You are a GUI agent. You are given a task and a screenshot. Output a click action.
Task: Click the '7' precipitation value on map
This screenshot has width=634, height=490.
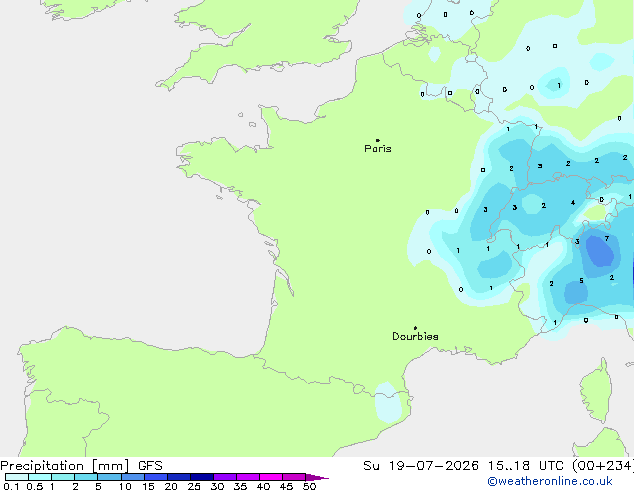point(607,239)
